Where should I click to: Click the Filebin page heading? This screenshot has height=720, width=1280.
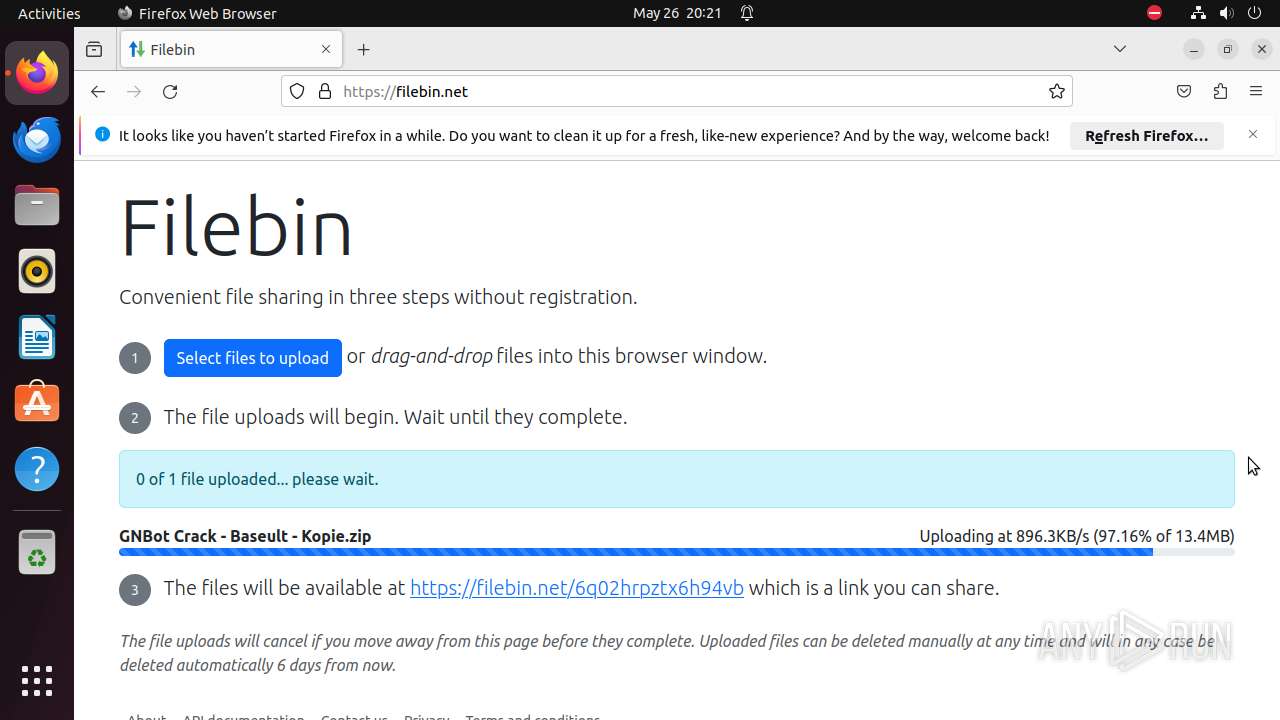coord(236,228)
